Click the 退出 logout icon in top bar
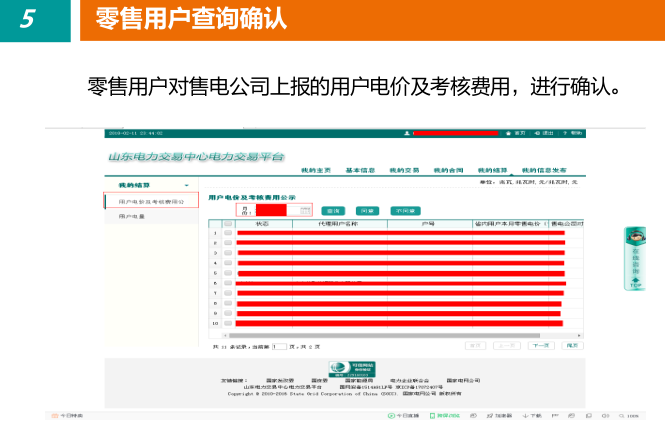This screenshot has width=665, height=434. (x=545, y=133)
